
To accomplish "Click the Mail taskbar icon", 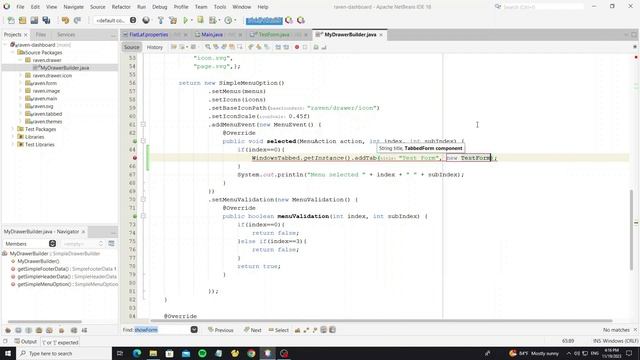I will tap(186, 353).
